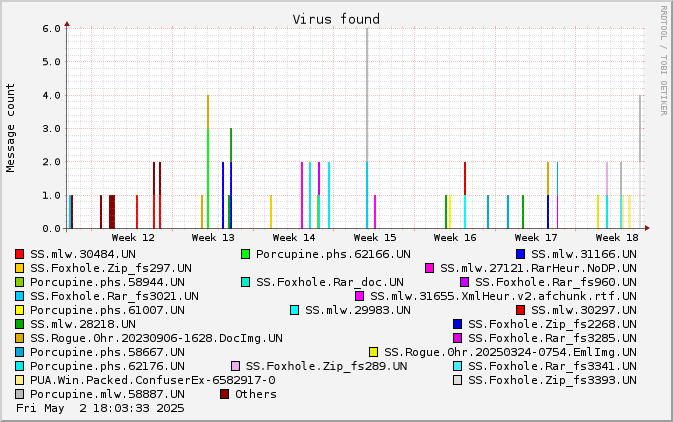Viewport: 673px width, 422px height.
Task: Click the Week 13 axis label
Action: tap(213, 238)
